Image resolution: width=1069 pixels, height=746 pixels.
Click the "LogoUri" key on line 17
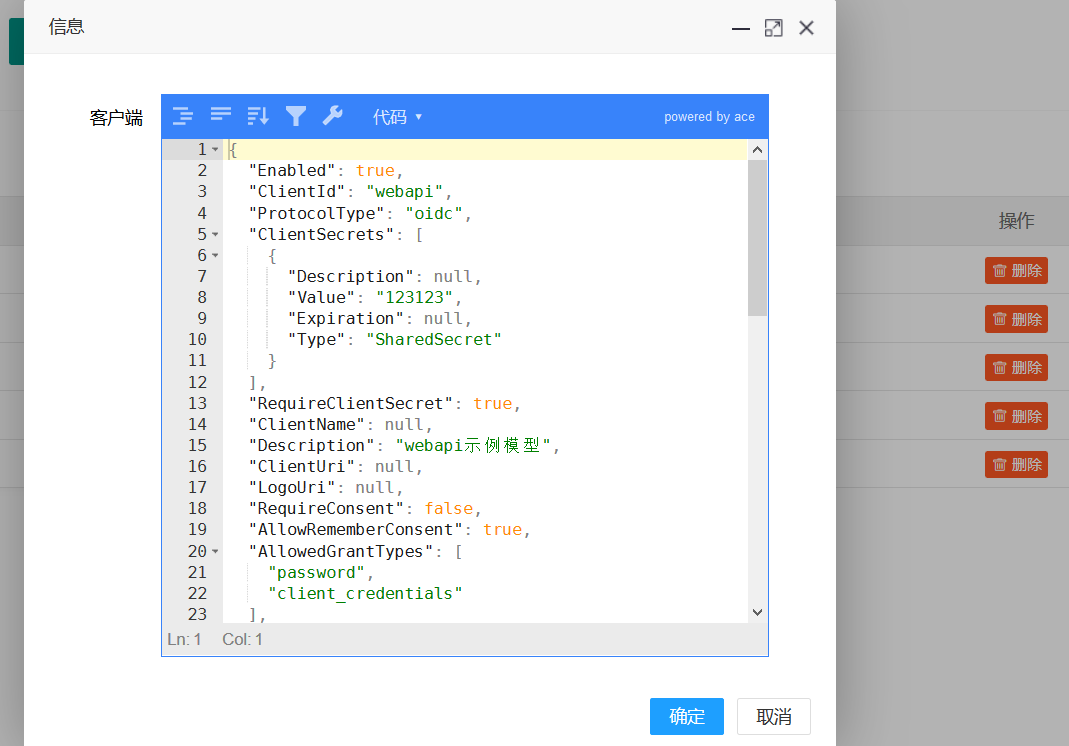292,488
